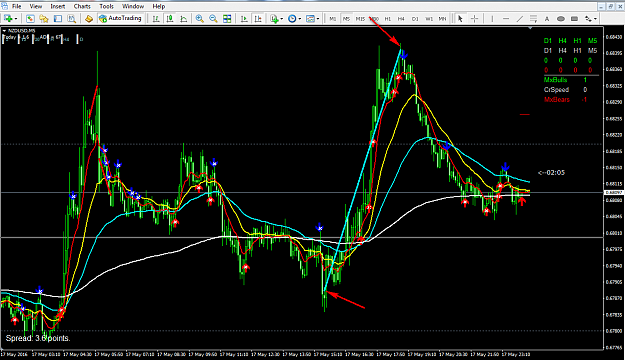
Task: Select the ellipse drawing tool
Action: coord(561,18)
